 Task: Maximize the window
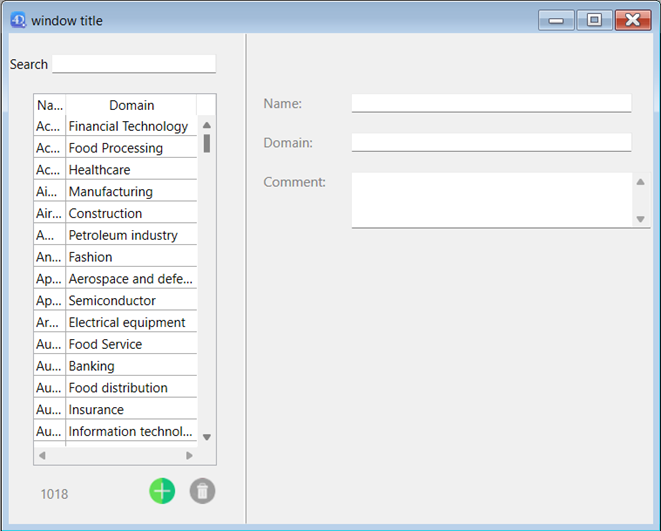pyautogui.click(x=594, y=20)
